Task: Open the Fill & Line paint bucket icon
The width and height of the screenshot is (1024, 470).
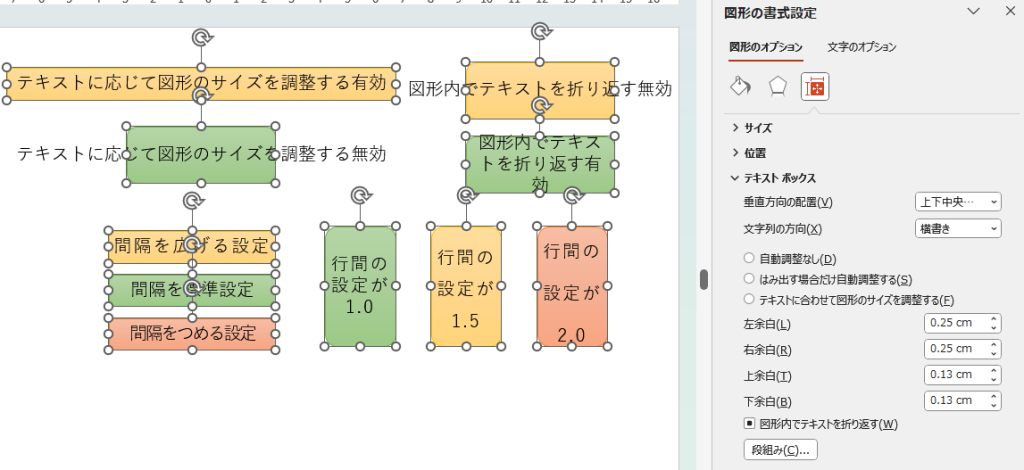Action: (x=740, y=87)
